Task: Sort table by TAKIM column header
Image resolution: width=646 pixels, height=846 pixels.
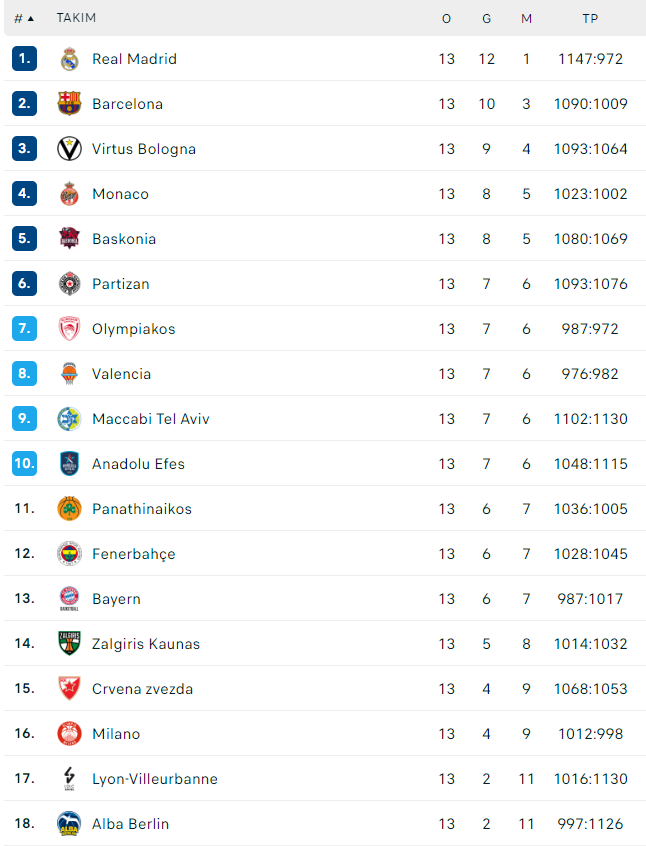Action: coord(76,18)
